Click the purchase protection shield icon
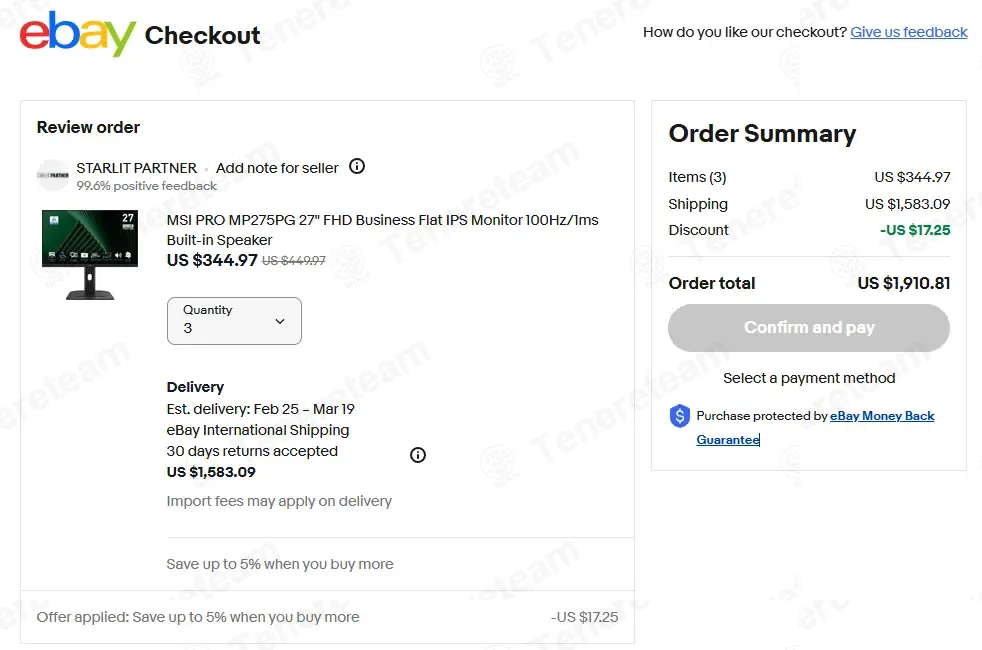Image resolution: width=982 pixels, height=650 pixels. click(680, 416)
